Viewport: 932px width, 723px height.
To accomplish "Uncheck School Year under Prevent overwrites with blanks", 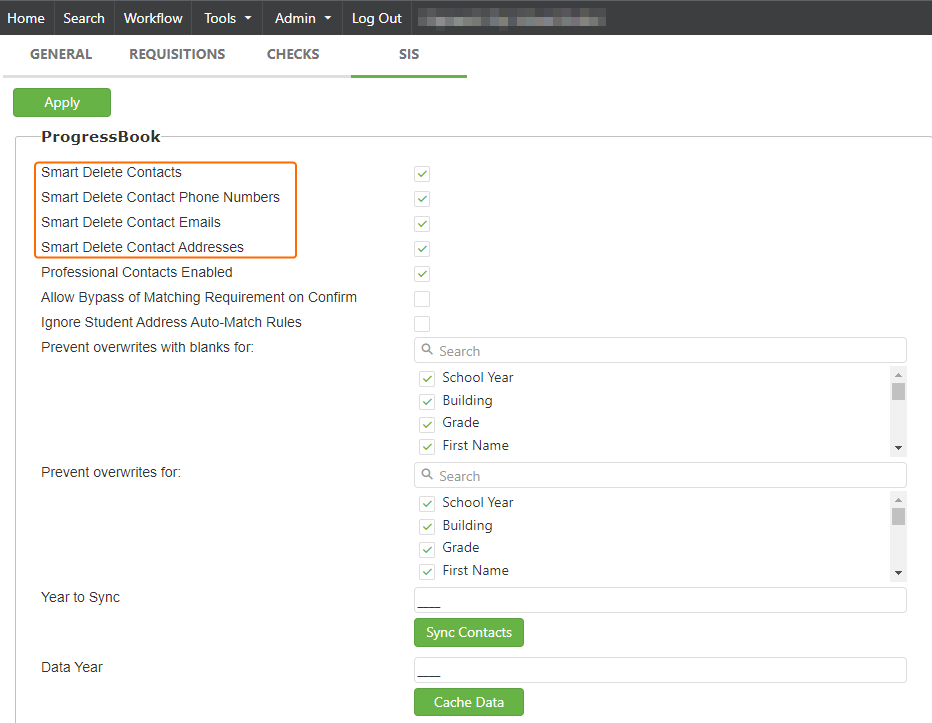I will (x=427, y=379).
